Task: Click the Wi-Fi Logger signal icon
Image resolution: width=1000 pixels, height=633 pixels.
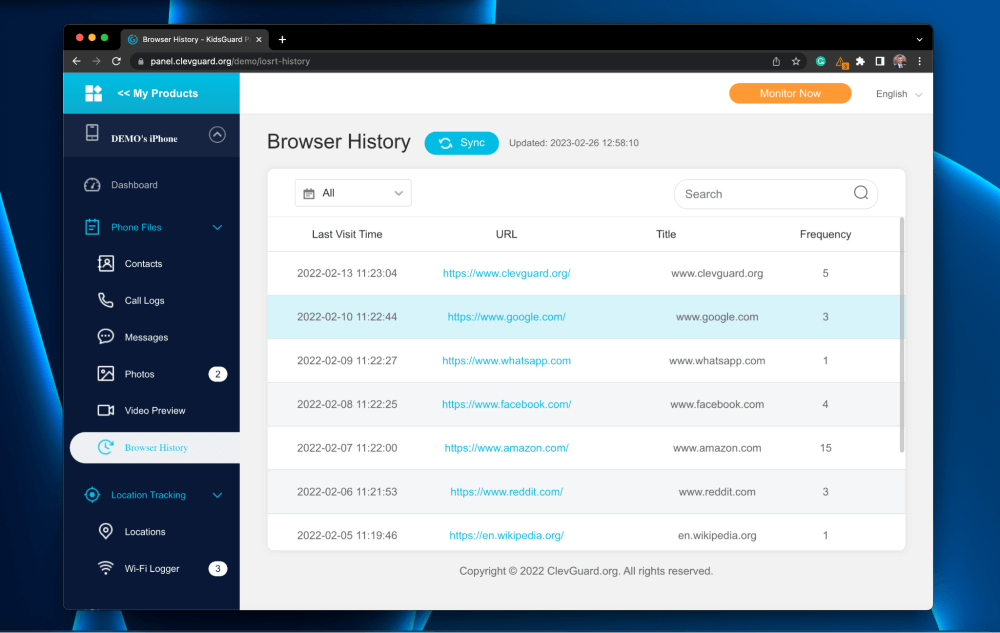Action: pos(106,568)
